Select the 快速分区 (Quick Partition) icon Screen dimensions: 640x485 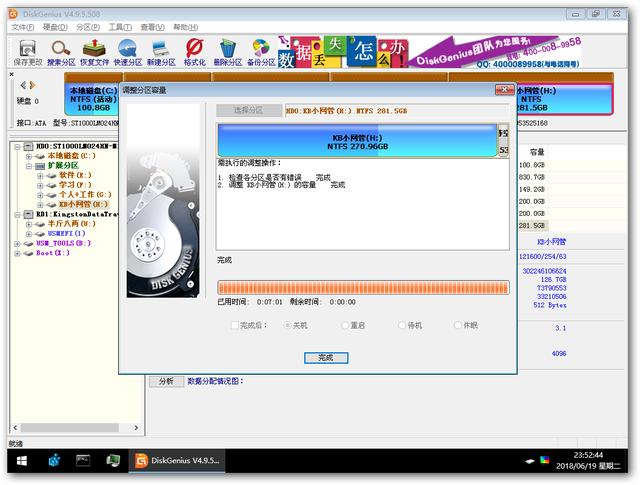(128, 52)
